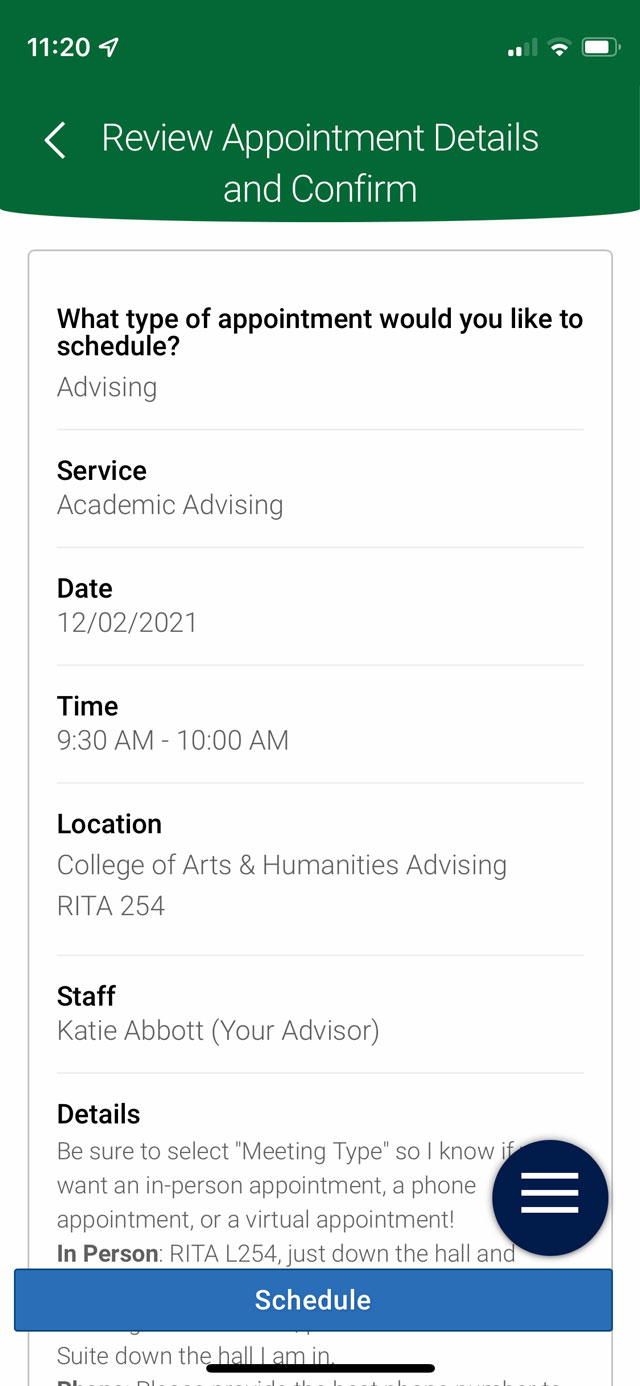Image resolution: width=640 pixels, height=1386 pixels.
Task: Tap the Details section heading
Action: pyautogui.click(x=98, y=1114)
